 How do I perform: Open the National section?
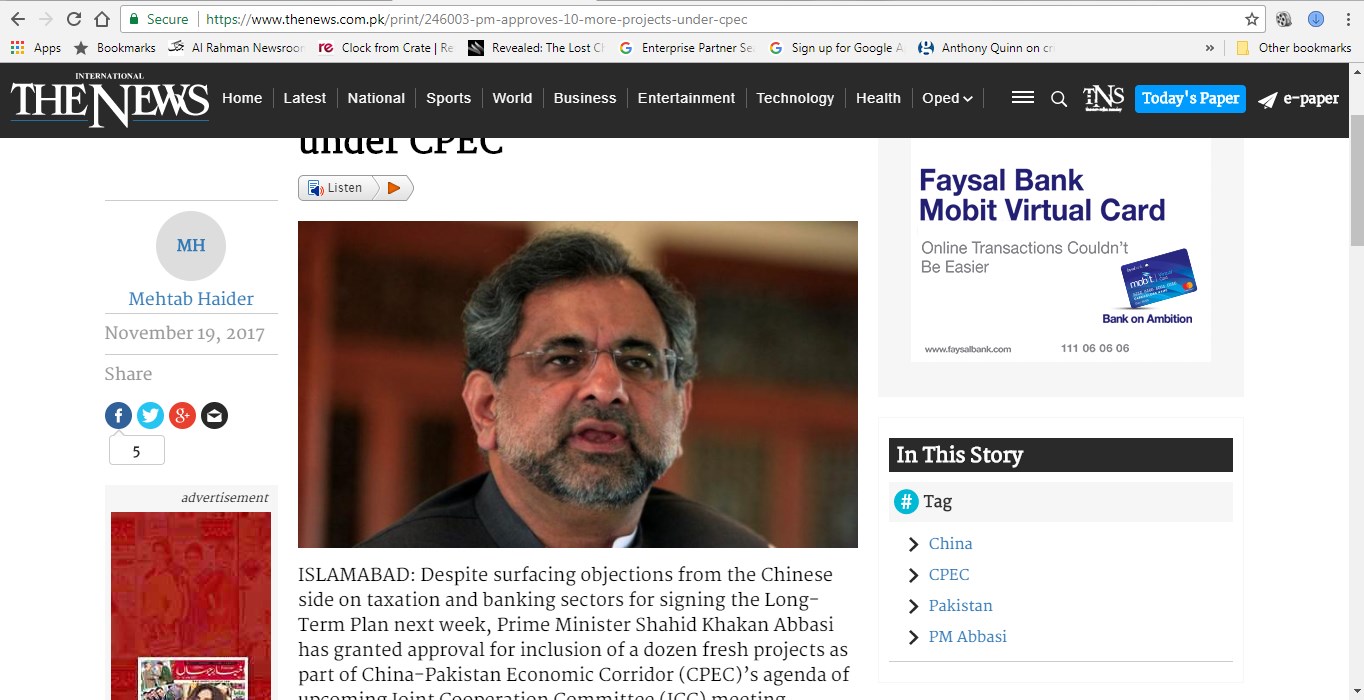376,98
